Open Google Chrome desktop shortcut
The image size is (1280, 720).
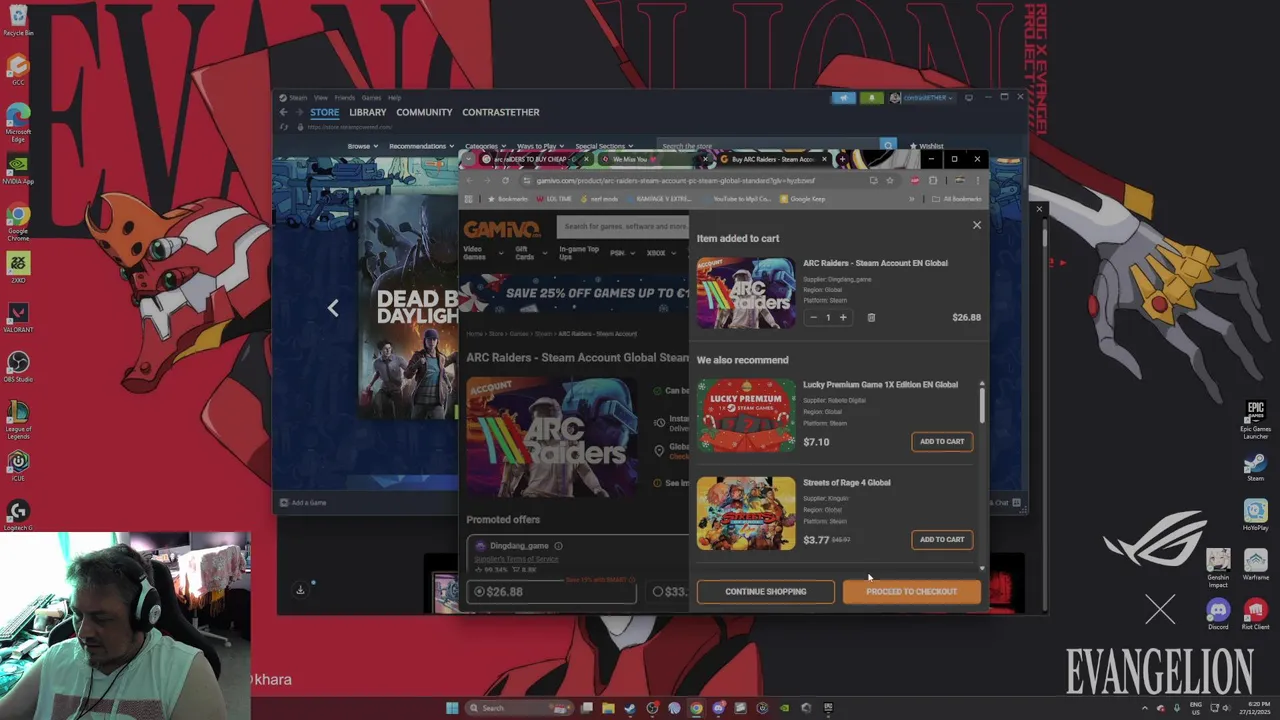[x=18, y=222]
